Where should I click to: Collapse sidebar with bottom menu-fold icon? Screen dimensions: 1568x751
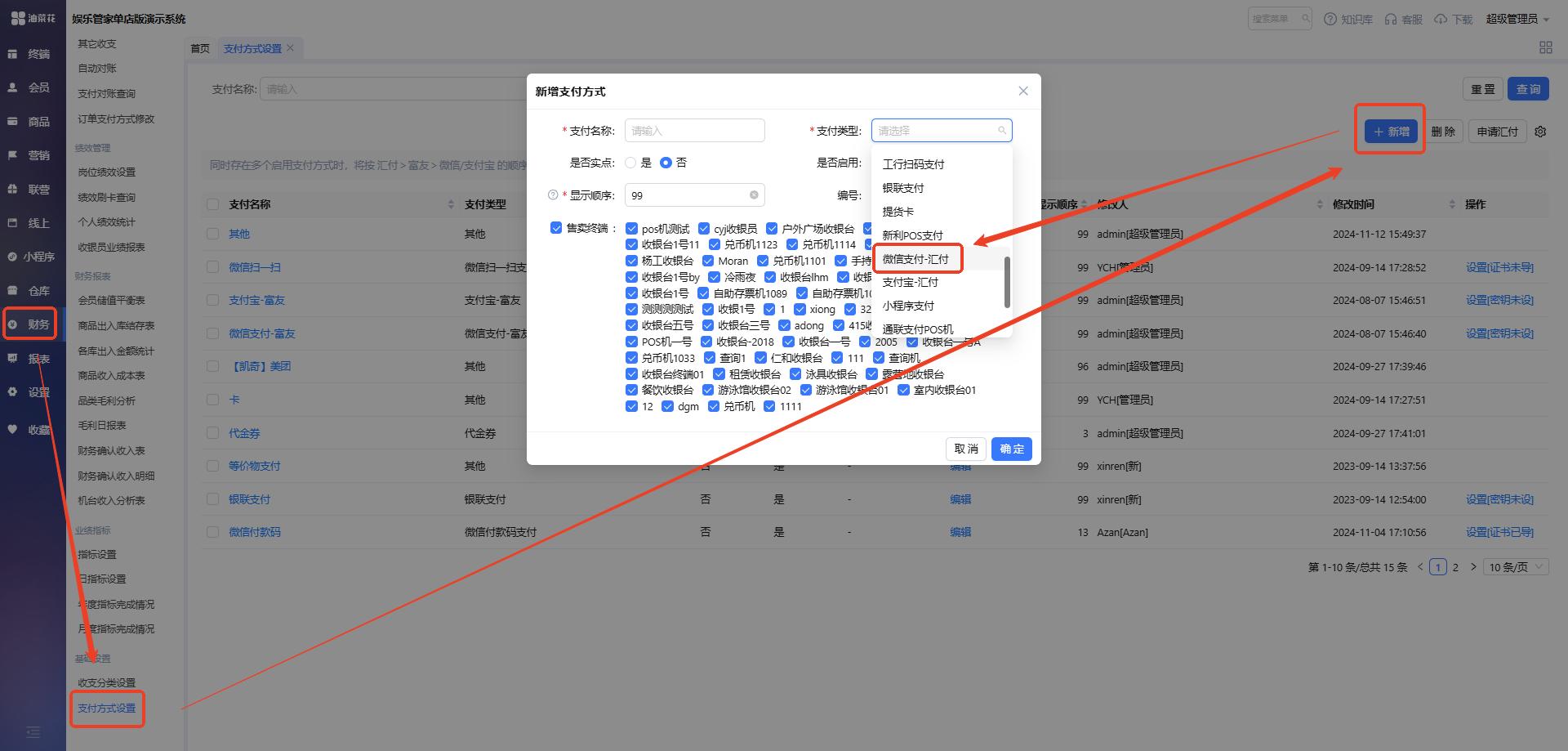33,732
